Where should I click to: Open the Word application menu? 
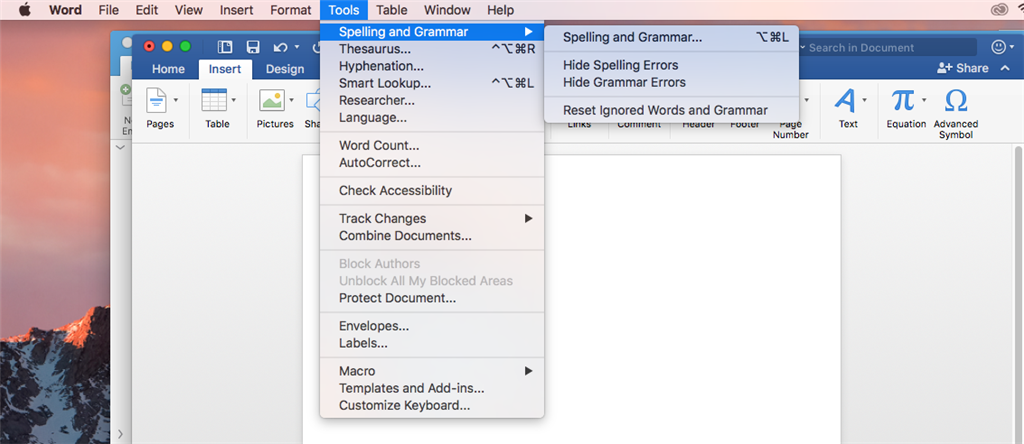click(65, 10)
